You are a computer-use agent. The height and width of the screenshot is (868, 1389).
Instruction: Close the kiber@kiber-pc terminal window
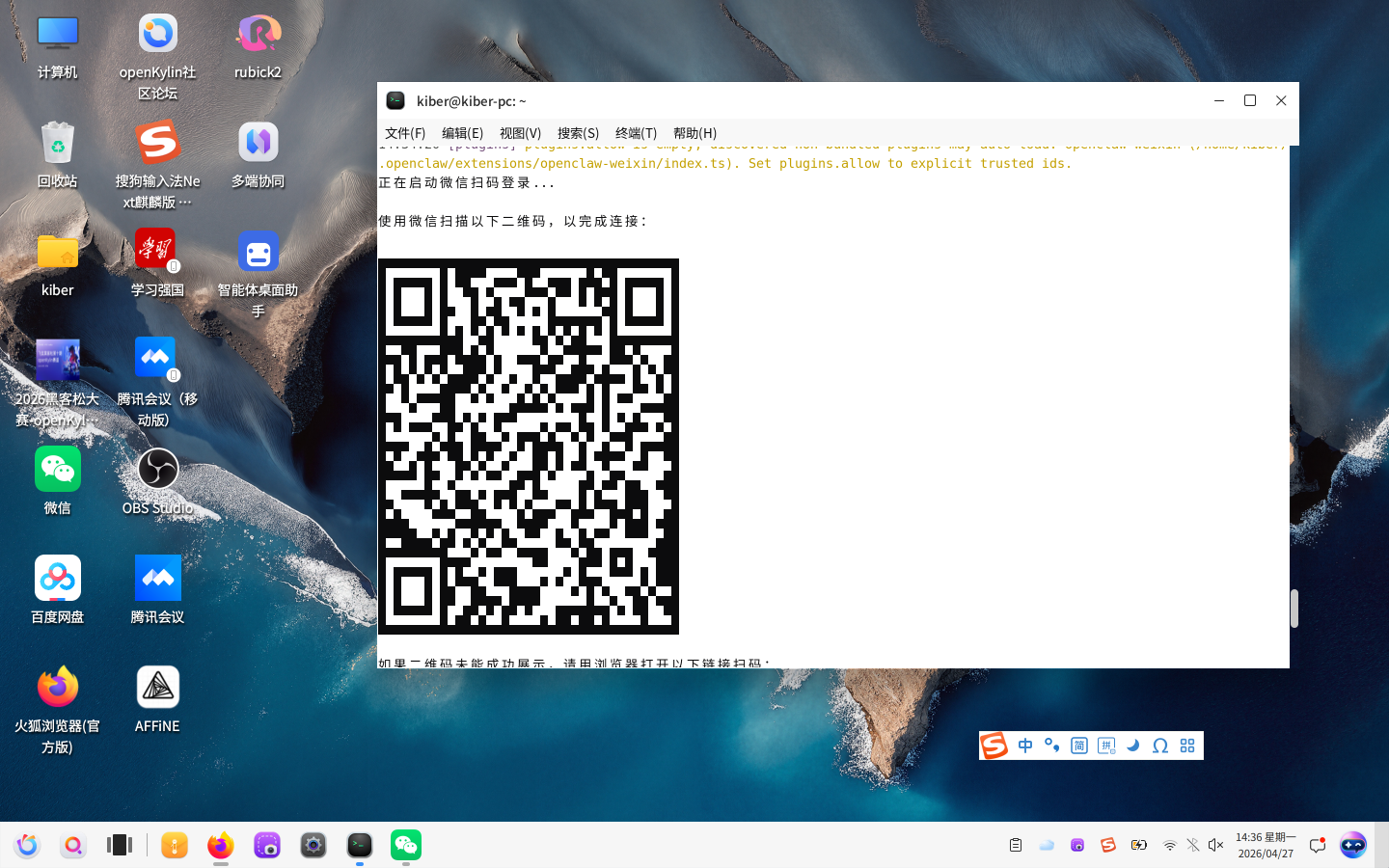[1281, 100]
